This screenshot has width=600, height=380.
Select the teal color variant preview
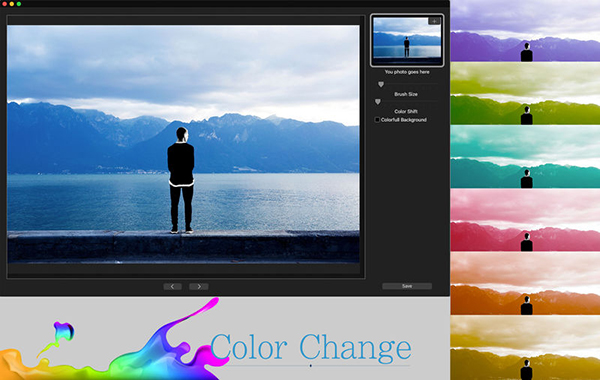tap(525, 157)
